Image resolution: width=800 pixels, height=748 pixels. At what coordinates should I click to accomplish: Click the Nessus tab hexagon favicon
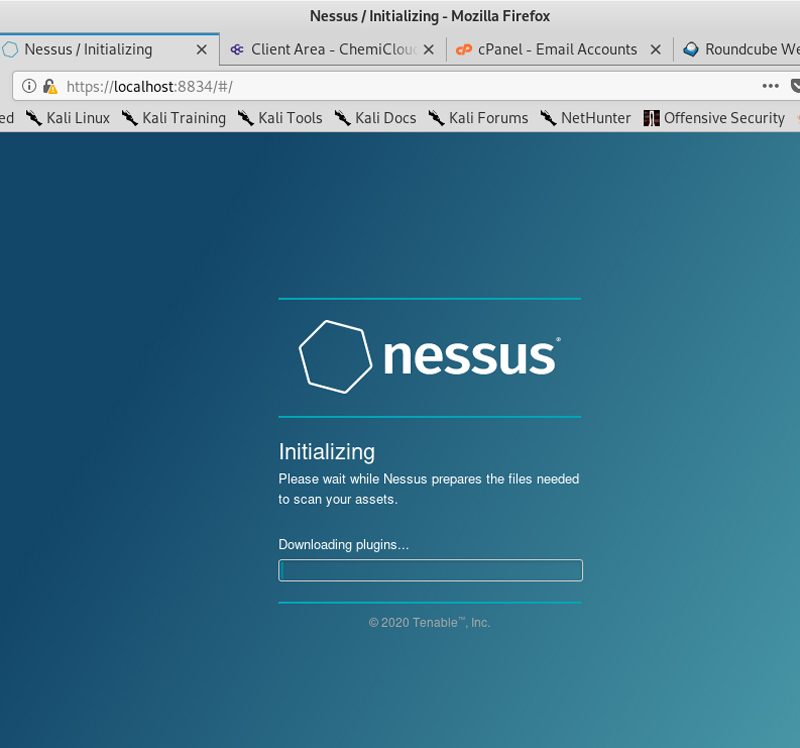click(x=10, y=49)
